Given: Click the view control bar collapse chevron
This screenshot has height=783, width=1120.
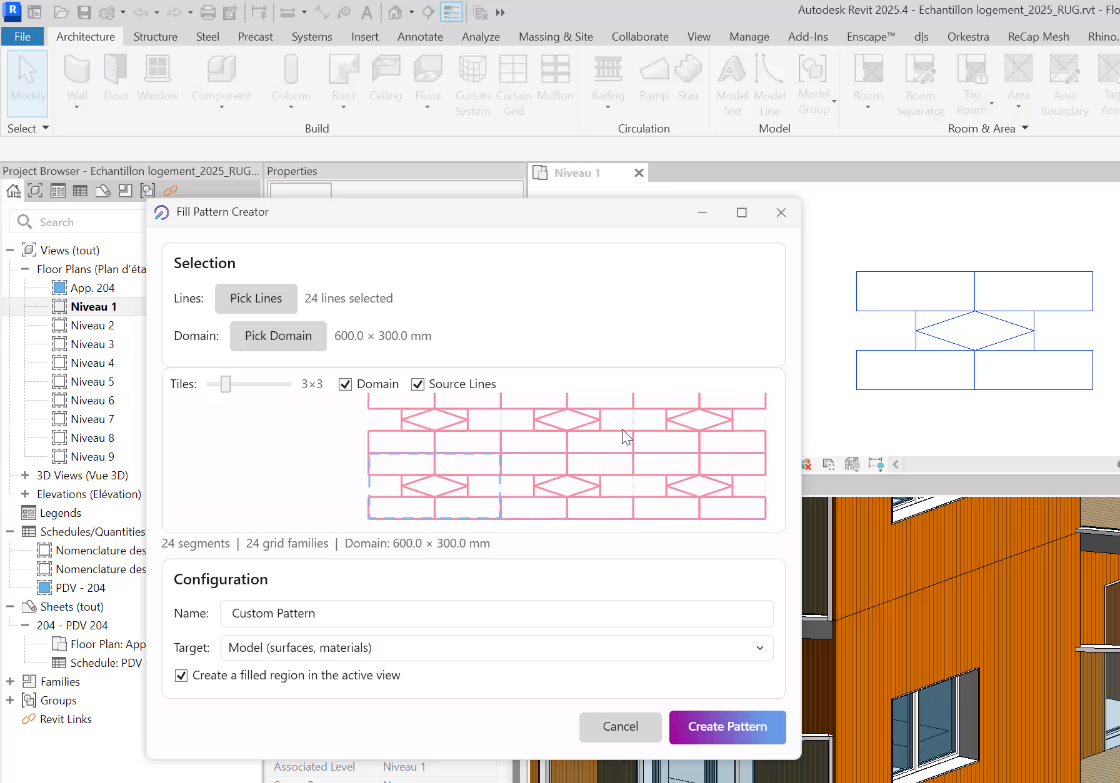Looking at the screenshot, I should (896, 464).
